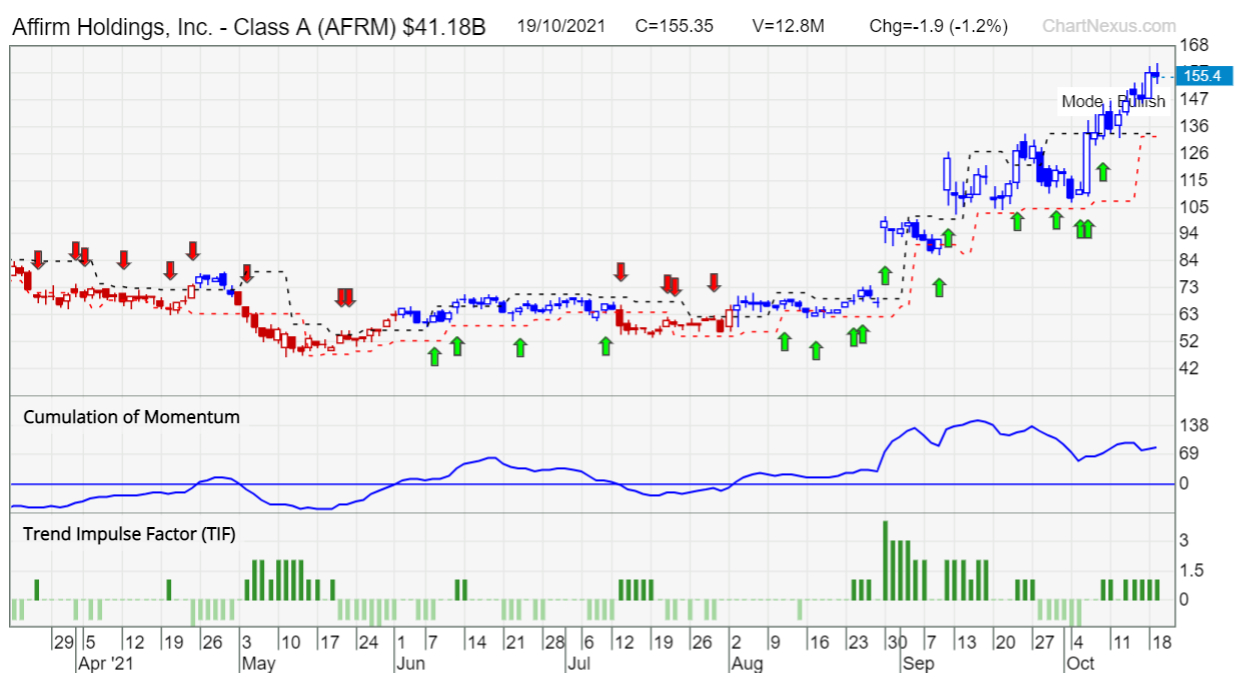
Task: Click the Mode : Bullish label
Action: tap(1113, 101)
